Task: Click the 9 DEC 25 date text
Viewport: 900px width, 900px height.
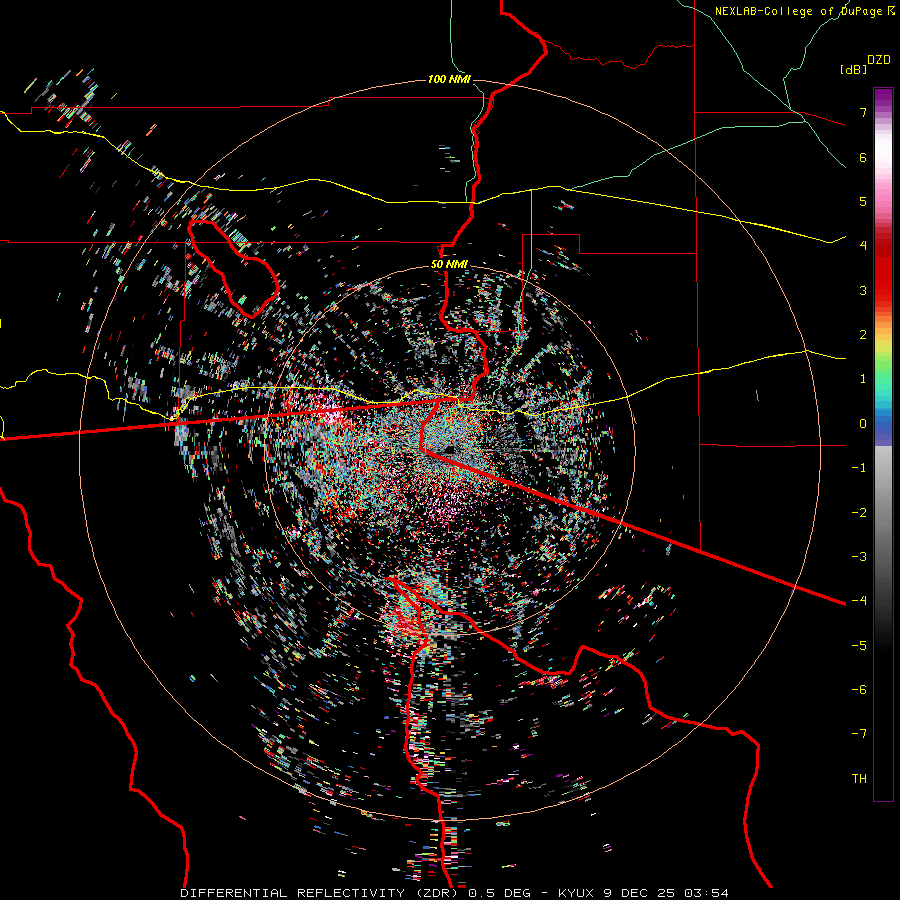Action: [641, 893]
